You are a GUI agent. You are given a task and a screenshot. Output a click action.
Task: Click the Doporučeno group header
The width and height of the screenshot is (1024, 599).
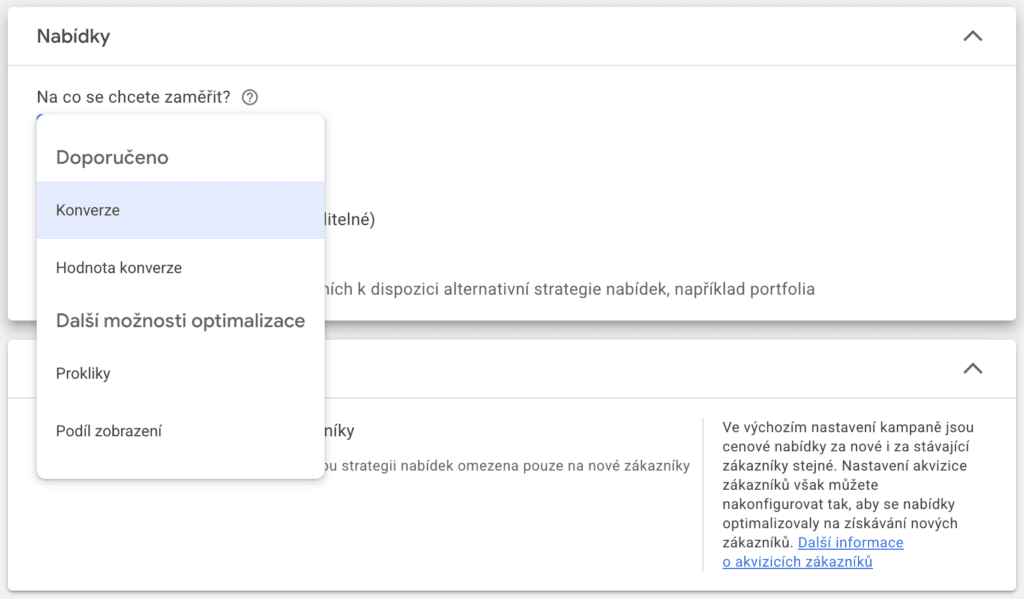112,157
